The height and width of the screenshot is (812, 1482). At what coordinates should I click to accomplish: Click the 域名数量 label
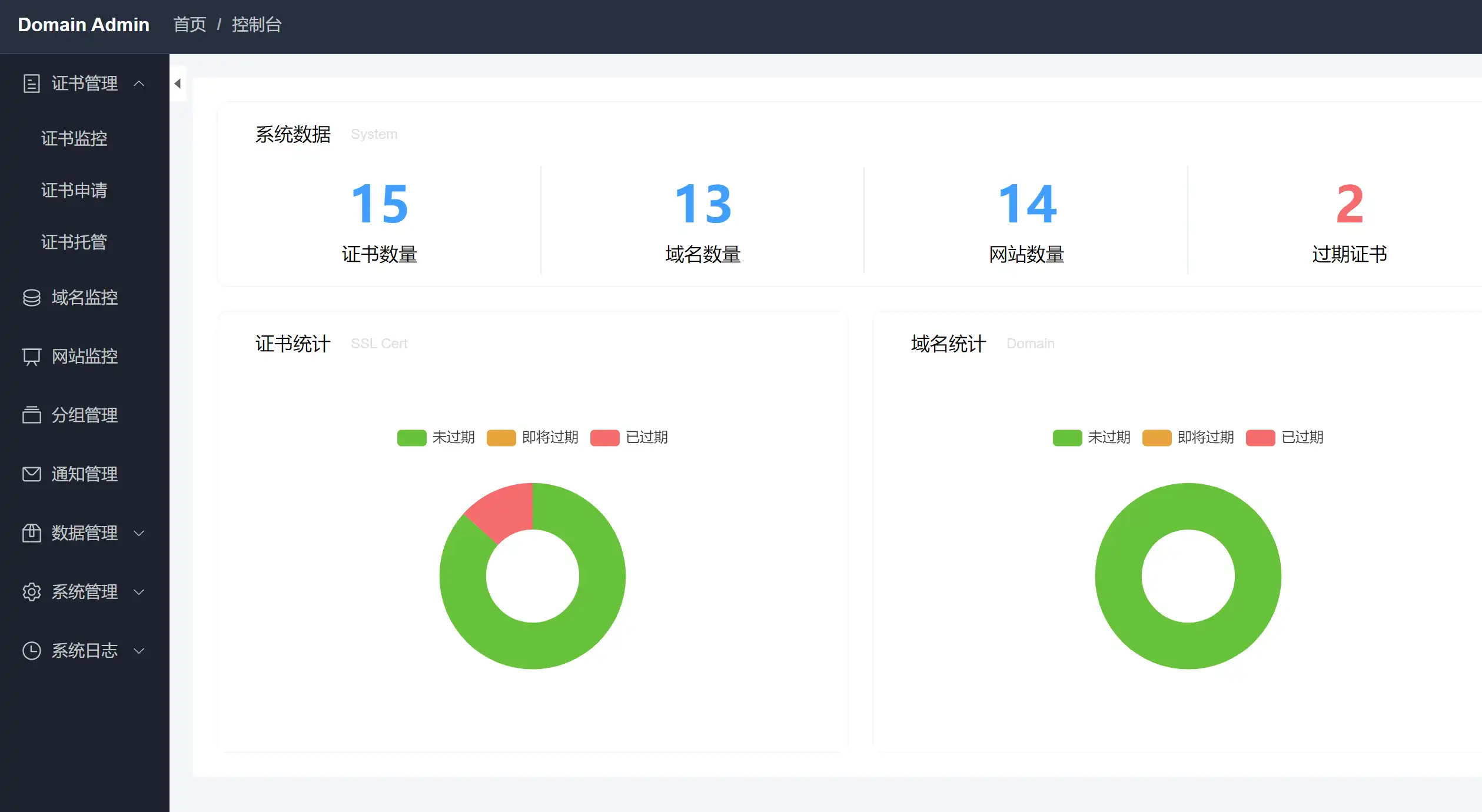pyautogui.click(x=703, y=255)
